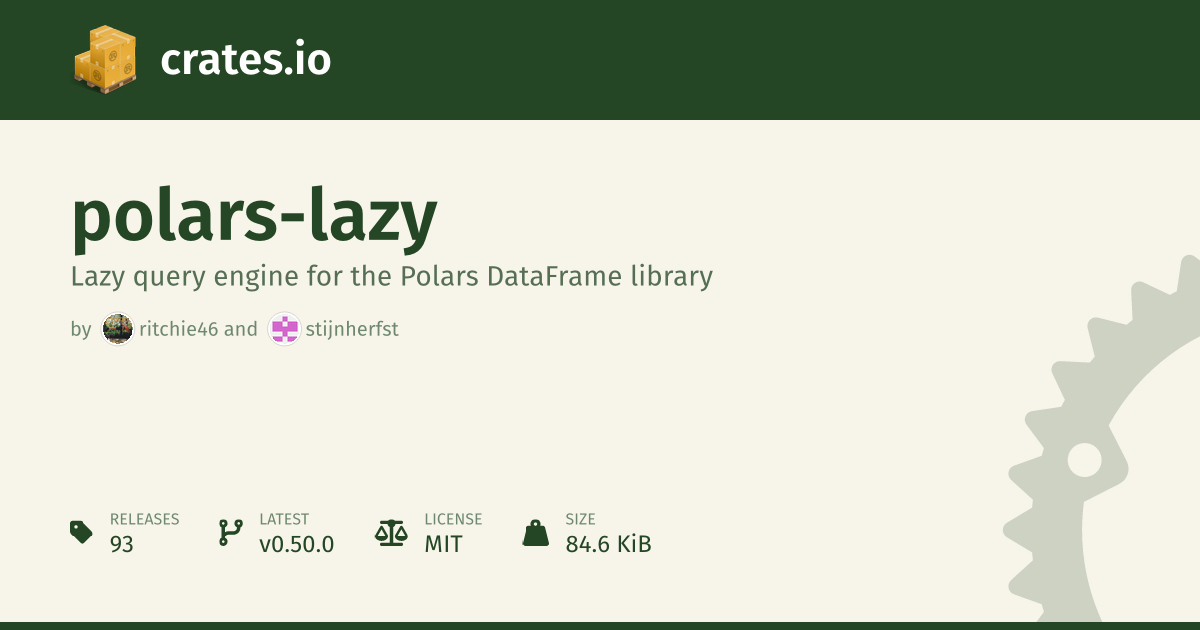Click the releases count 93
1200x630 pixels.
tap(122, 544)
